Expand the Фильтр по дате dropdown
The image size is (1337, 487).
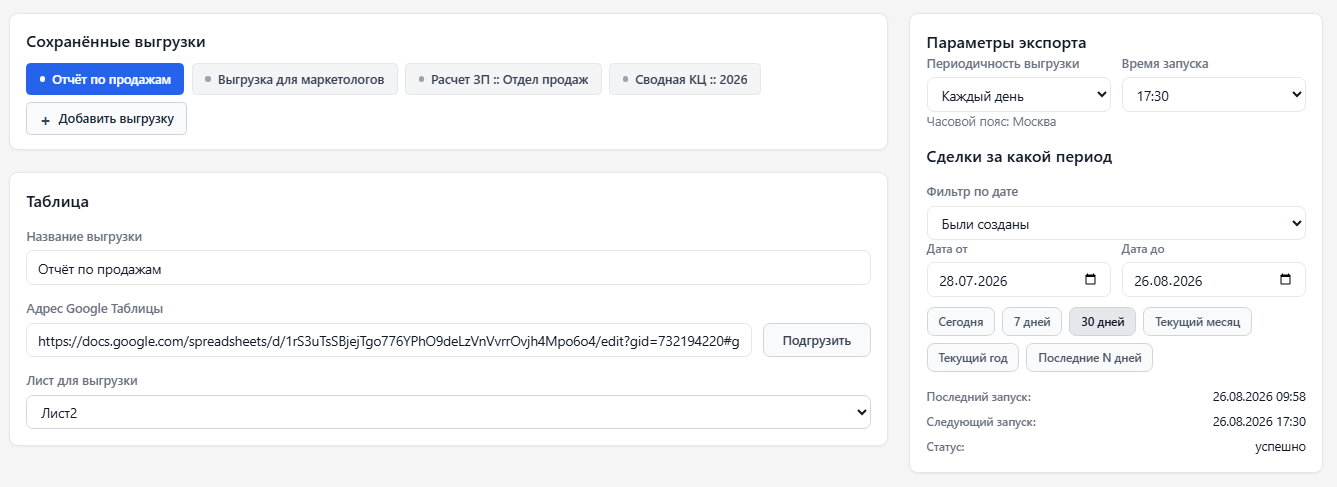[1116, 223]
